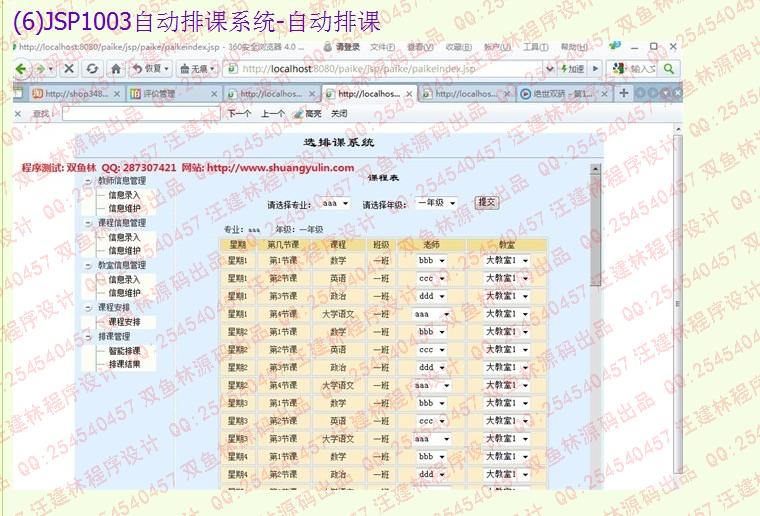Viewport: 760px width, 516px height.
Task: Click the 恢复 restore toolbar button
Action: (150, 69)
